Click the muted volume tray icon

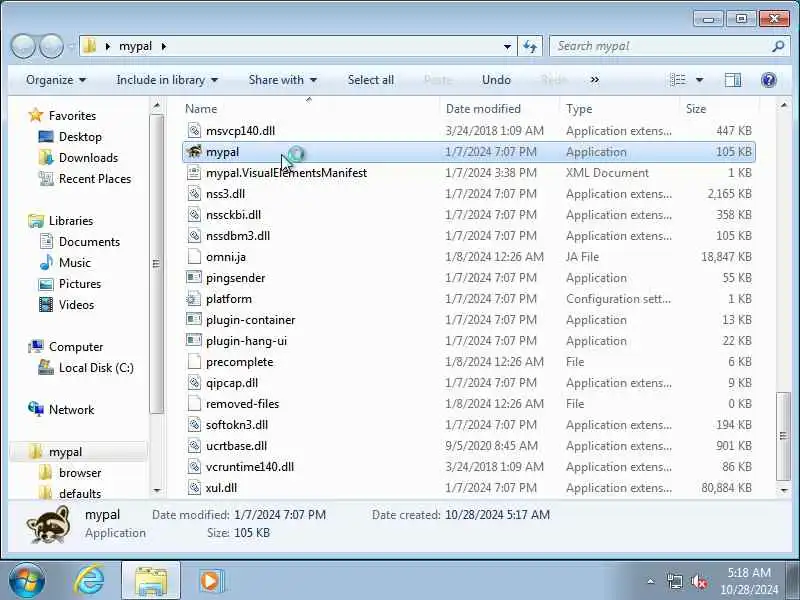(699, 581)
